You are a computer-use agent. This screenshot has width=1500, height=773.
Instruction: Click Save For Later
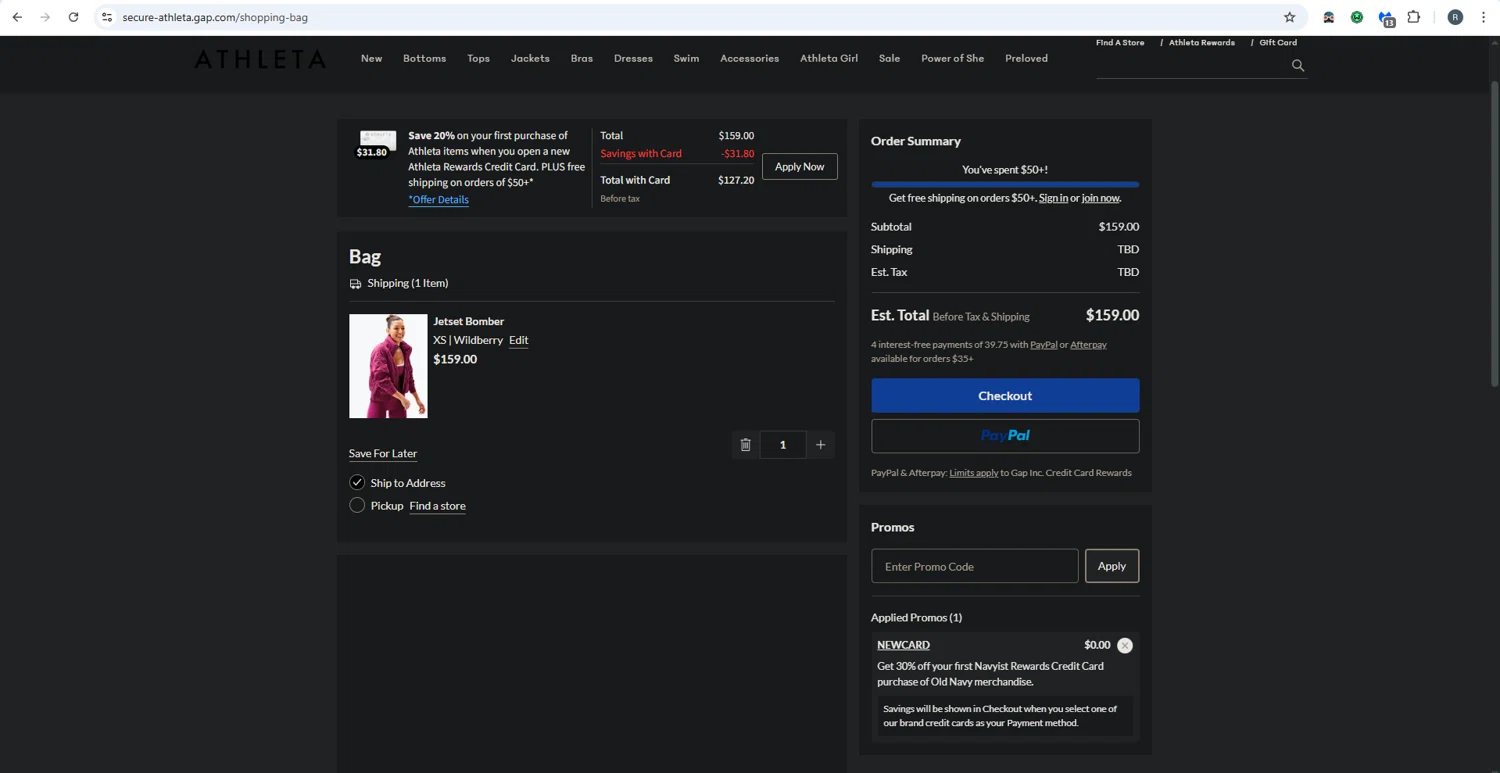383,453
